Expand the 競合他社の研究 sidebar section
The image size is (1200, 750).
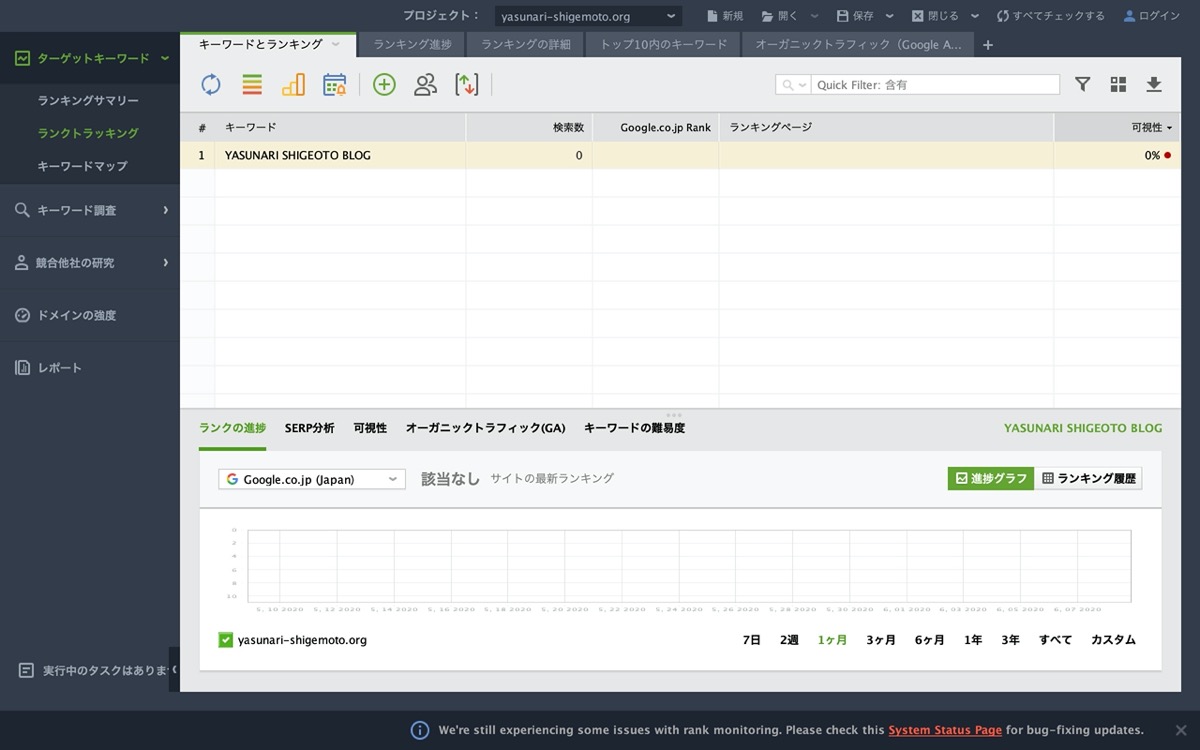click(90, 263)
